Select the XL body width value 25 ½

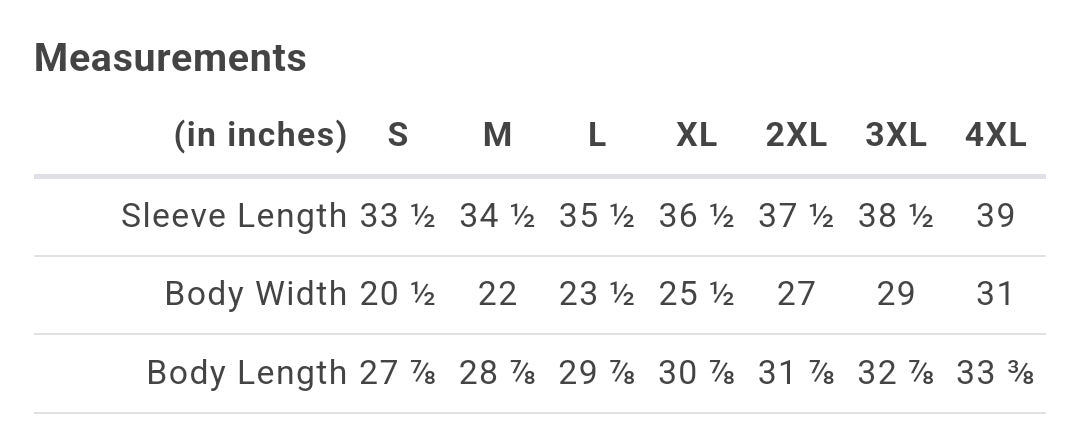[696, 294]
